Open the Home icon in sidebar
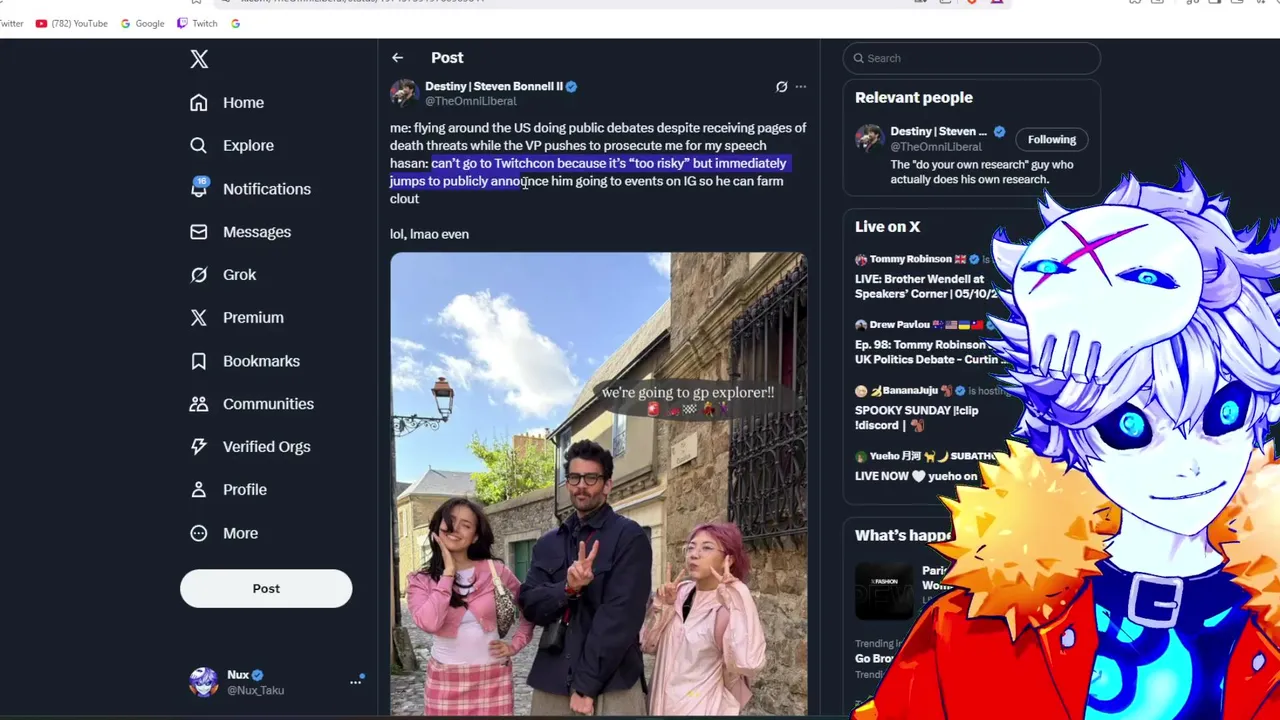Viewport: 1280px width, 720px height. pyautogui.click(x=199, y=102)
